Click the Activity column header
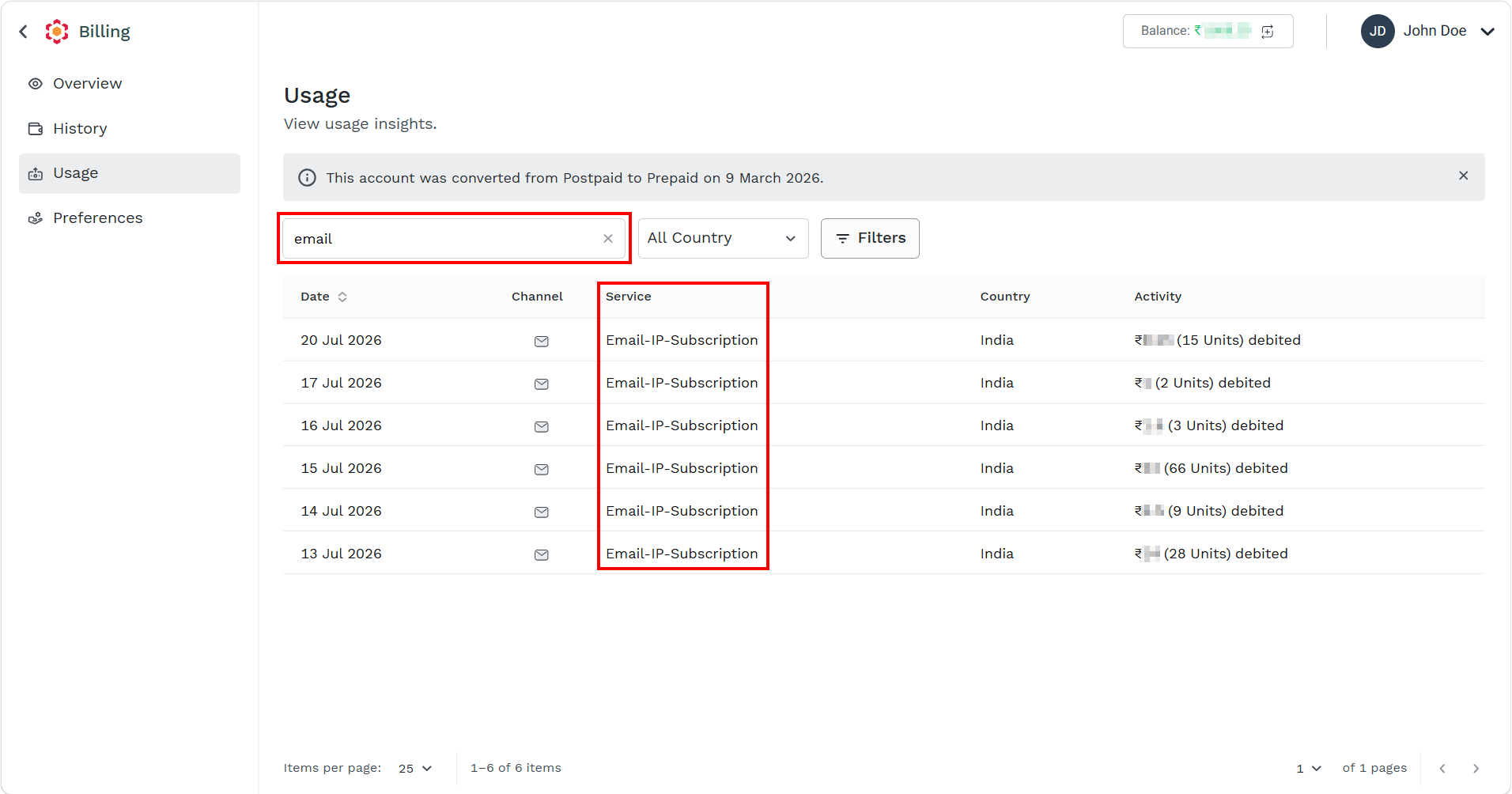1512x794 pixels. tap(1158, 297)
